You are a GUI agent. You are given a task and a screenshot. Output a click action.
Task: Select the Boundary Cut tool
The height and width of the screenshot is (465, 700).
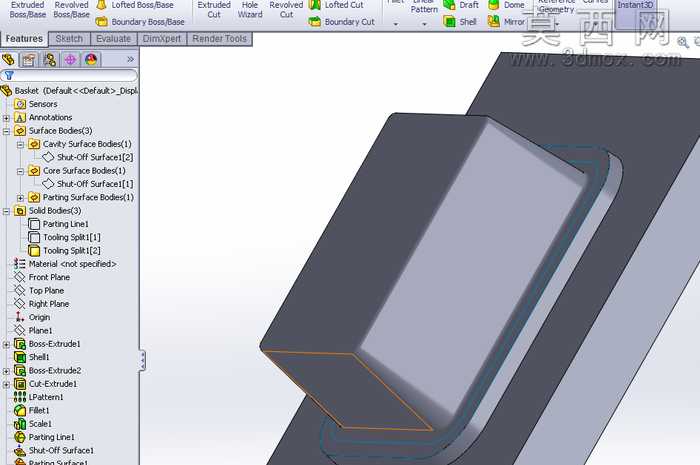(342, 21)
